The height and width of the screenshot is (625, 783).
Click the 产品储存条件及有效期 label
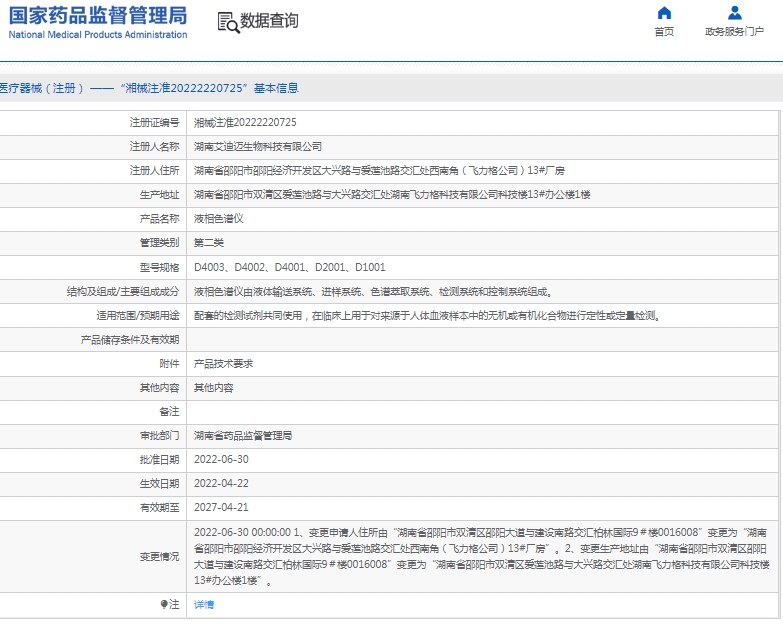[130, 340]
